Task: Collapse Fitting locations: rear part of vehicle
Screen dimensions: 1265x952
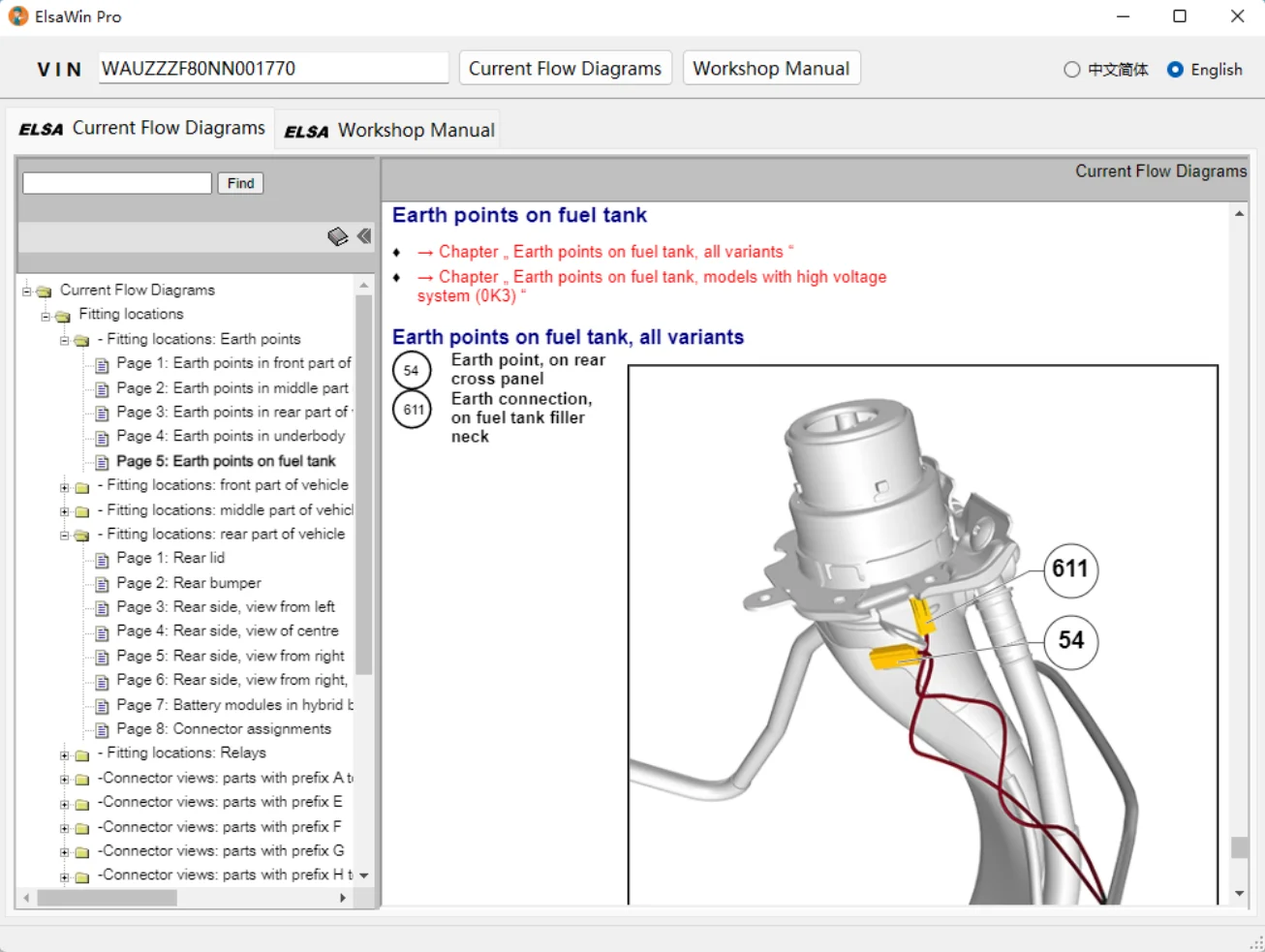Action: (65, 536)
